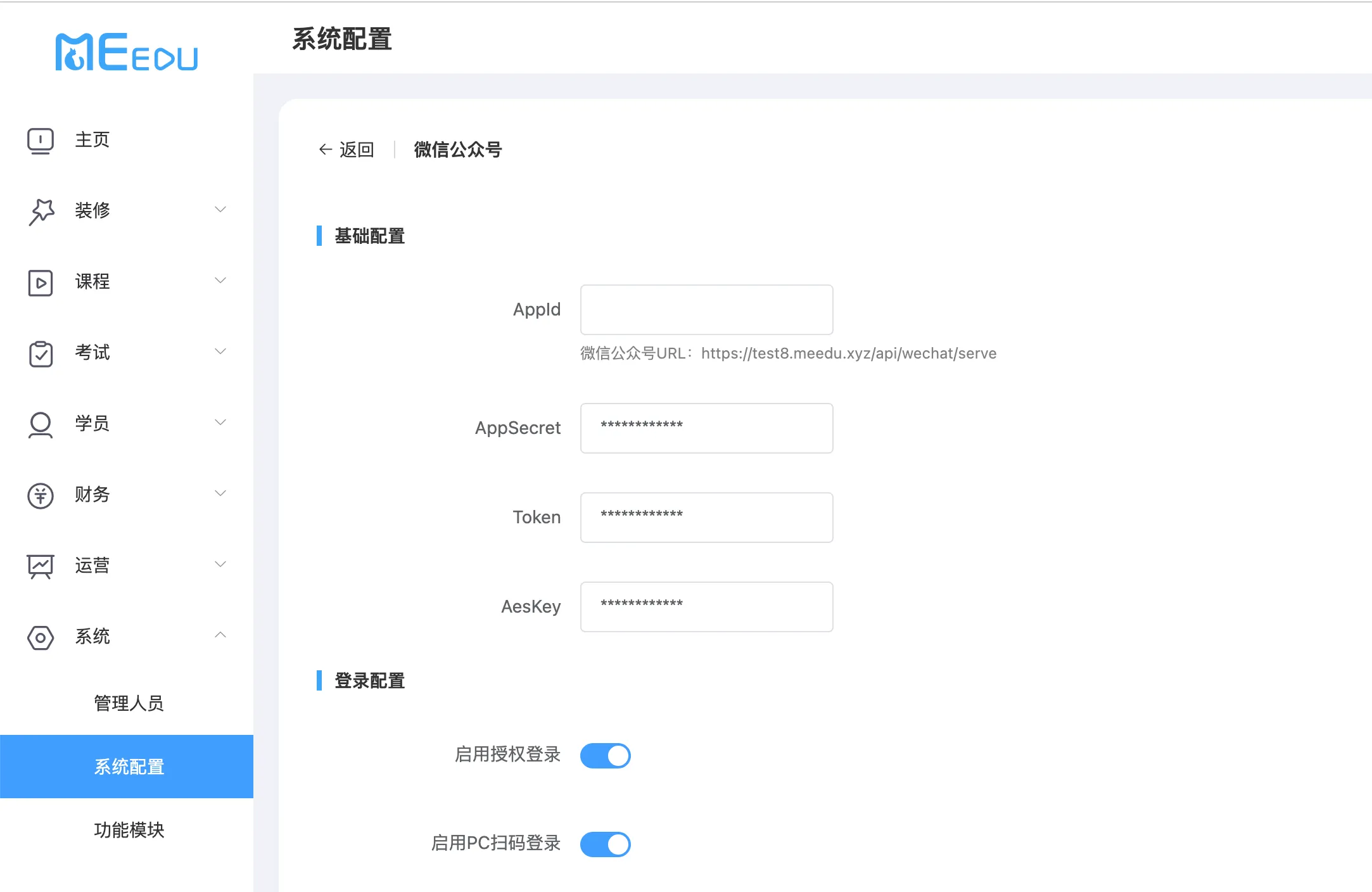Screen dimensions: 1372x892
Task: Open the 运营 chart board icon
Action: (41, 566)
